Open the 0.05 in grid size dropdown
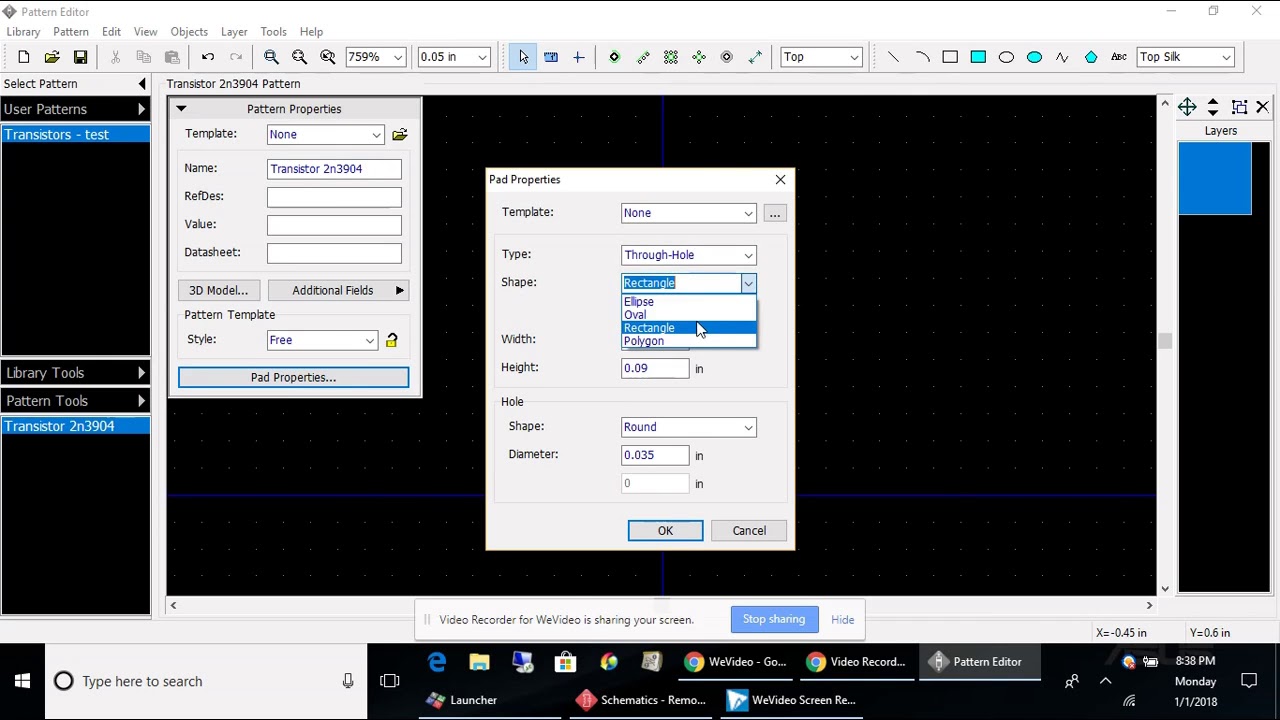The width and height of the screenshot is (1280, 720). coord(482,57)
